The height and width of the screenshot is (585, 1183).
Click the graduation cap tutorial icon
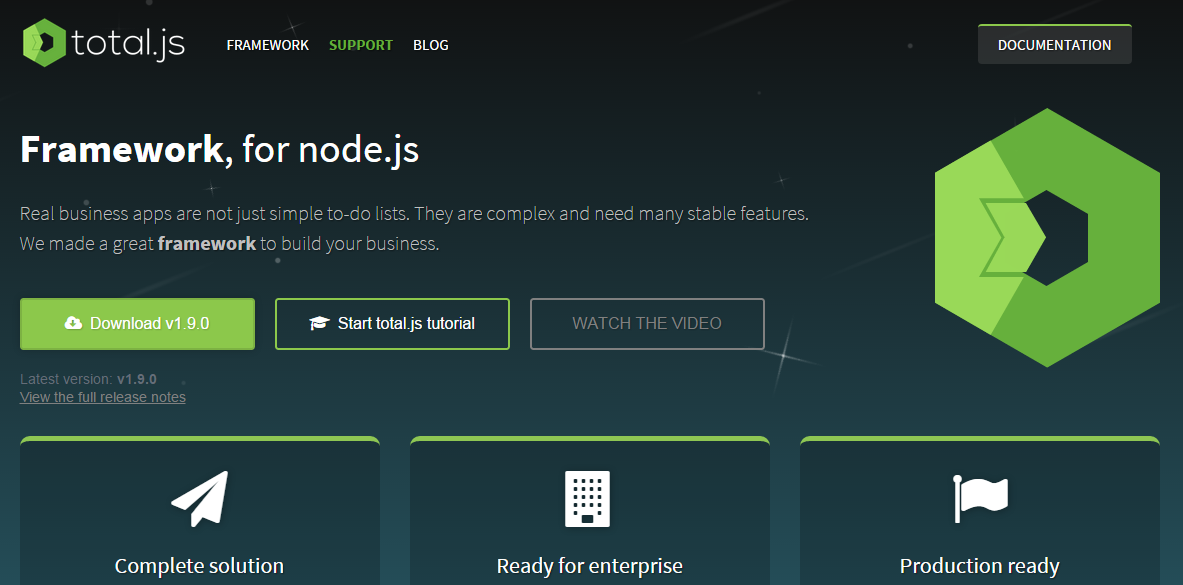(319, 323)
